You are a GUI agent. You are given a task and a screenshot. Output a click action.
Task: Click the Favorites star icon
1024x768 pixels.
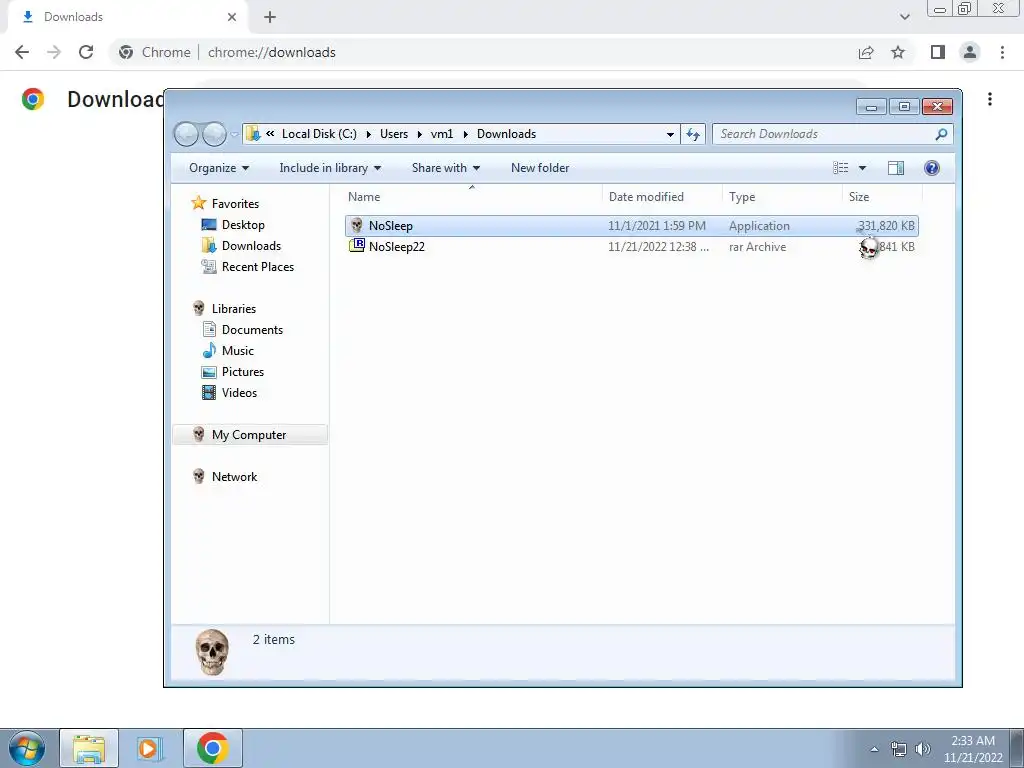tap(199, 203)
